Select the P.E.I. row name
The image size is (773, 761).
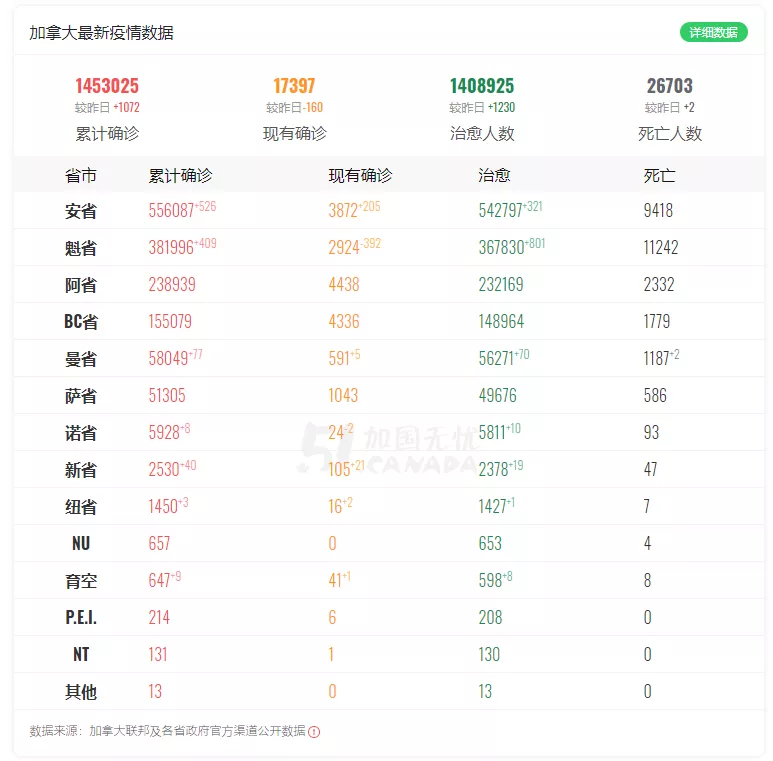(x=81, y=618)
